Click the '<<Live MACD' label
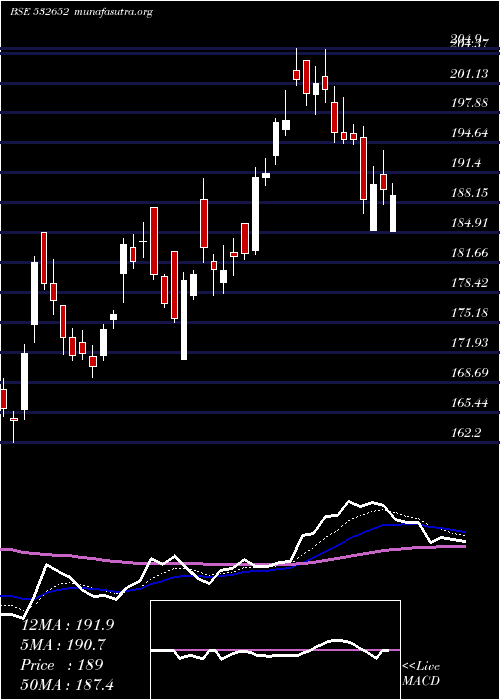The image size is (500, 700). [x=421, y=674]
